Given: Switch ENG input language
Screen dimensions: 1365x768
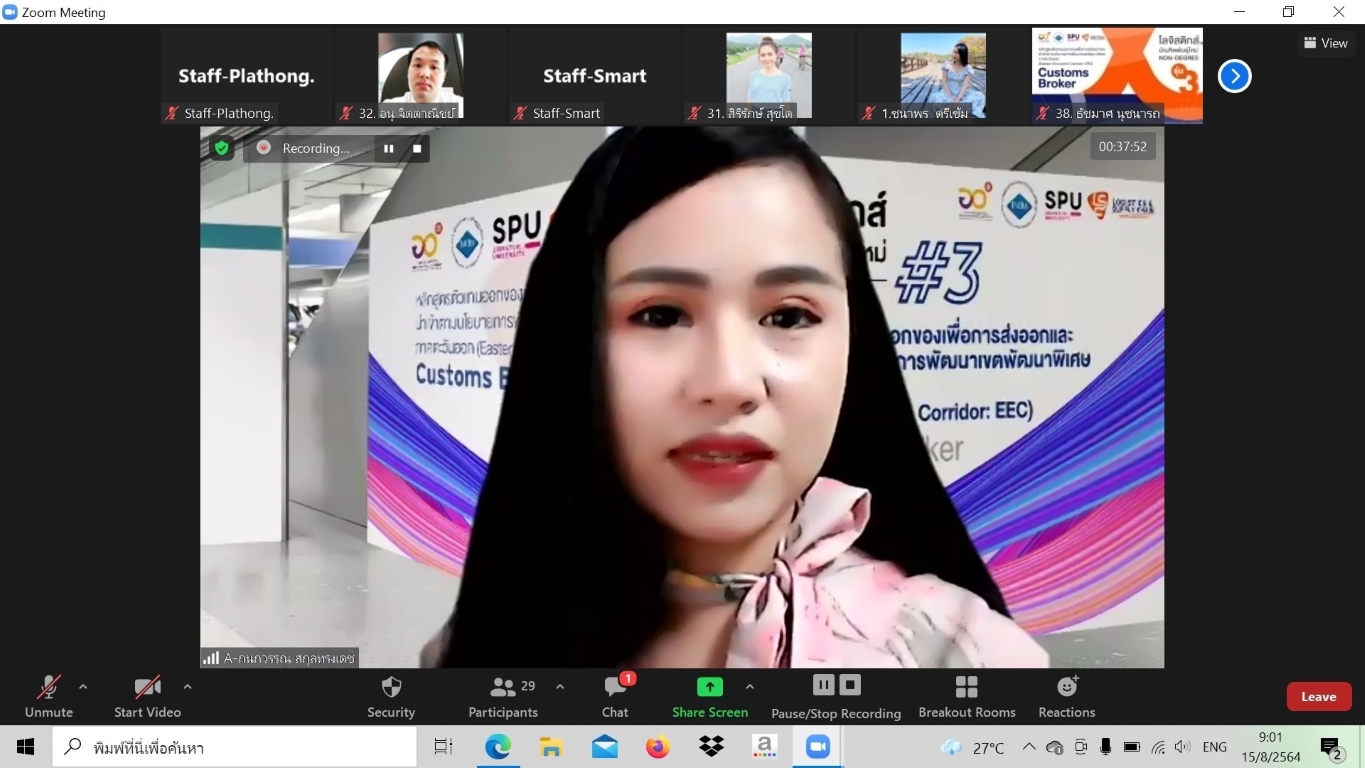Looking at the screenshot, I should [1215, 747].
